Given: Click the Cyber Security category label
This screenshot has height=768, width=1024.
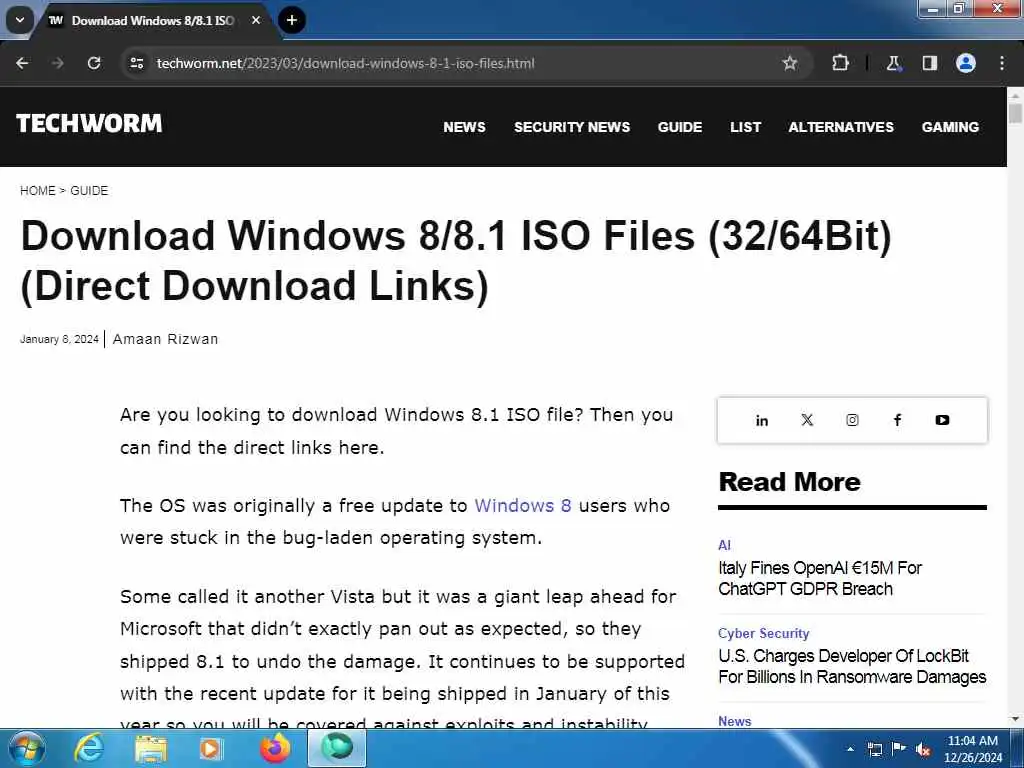Looking at the screenshot, I should tap(763, 633).
